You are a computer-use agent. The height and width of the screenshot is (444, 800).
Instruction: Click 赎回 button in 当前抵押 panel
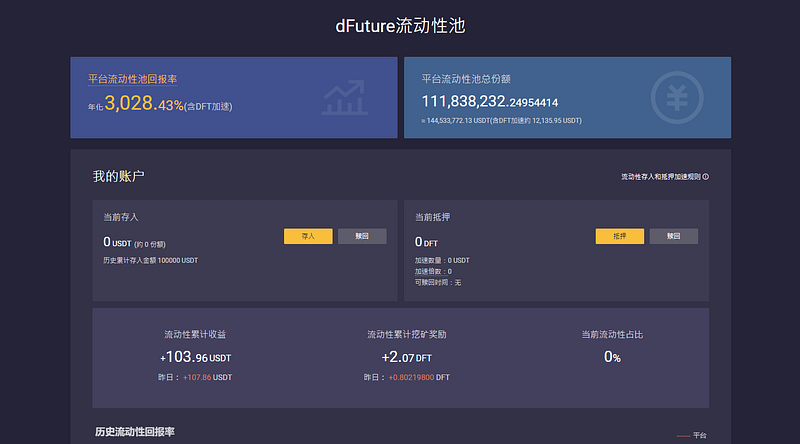673,236
